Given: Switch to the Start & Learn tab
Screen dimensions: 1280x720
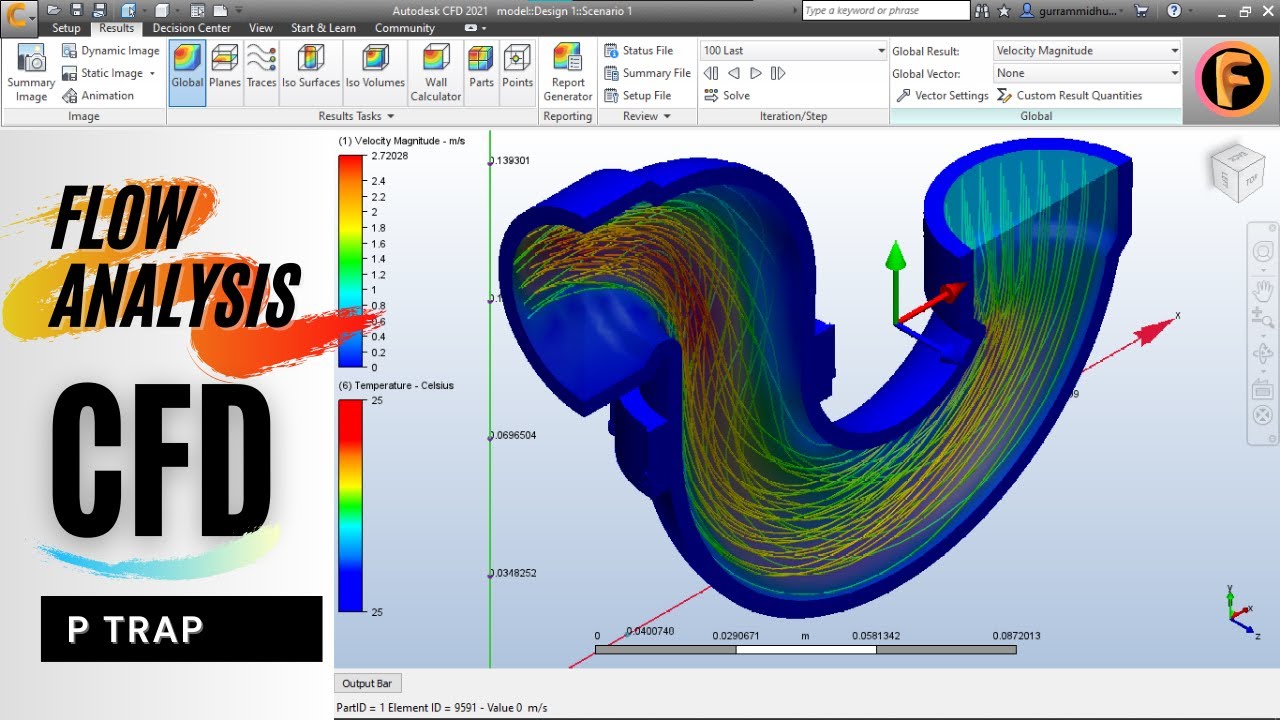Looking at the screenshot, I should click(x=323, y=28).
